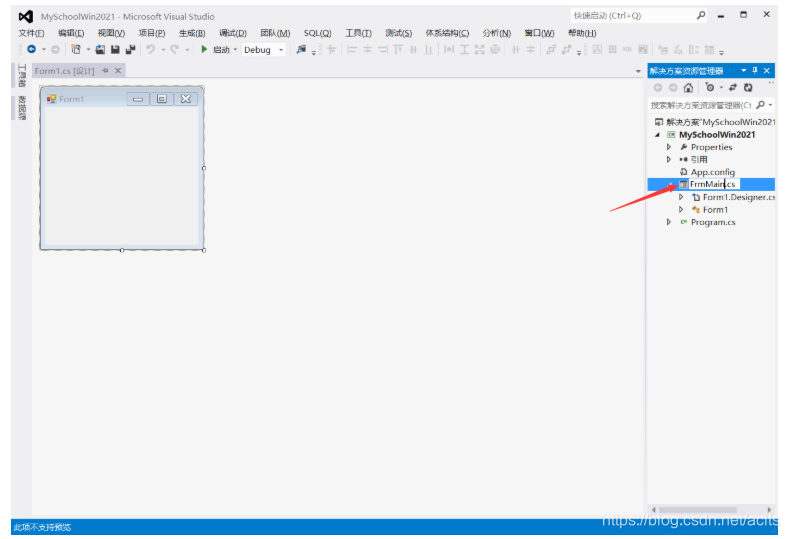790x539 pixels.
Task: Expand the Form1 class node
Action: point(681,210)
